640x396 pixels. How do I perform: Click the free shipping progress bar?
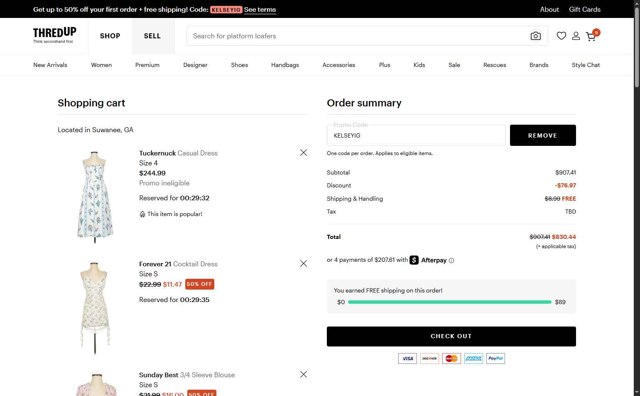coord(450,302)
